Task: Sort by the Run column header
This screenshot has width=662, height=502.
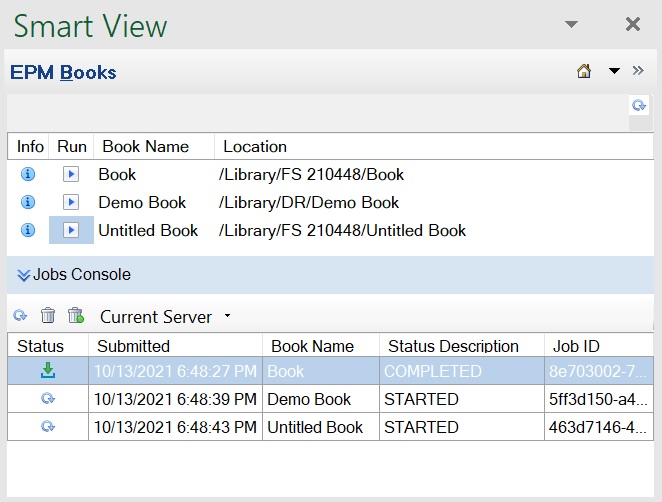Action: pos(72,147)
